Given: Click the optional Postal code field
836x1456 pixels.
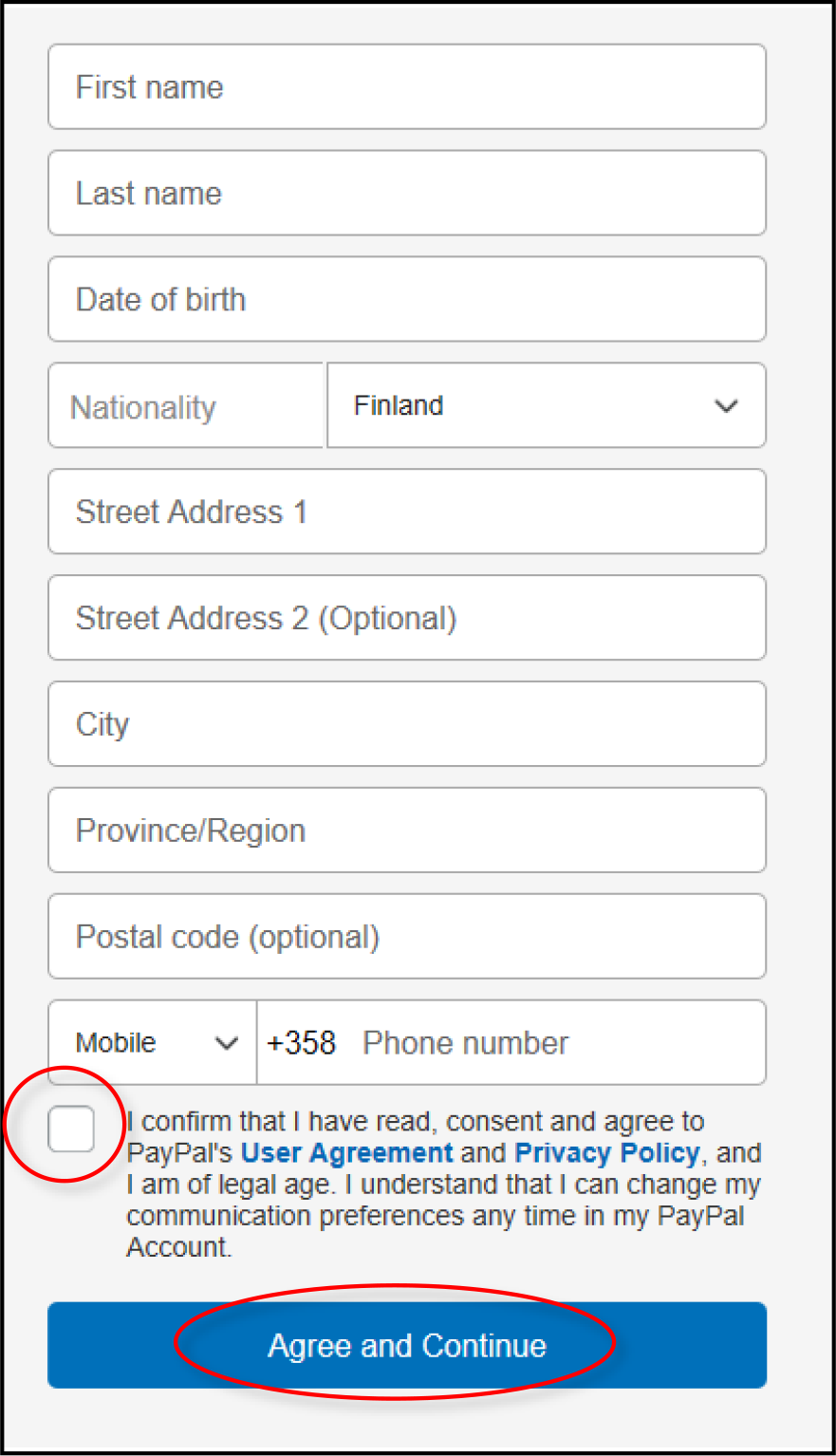Looking at the screenshot, I should [407, 938].
